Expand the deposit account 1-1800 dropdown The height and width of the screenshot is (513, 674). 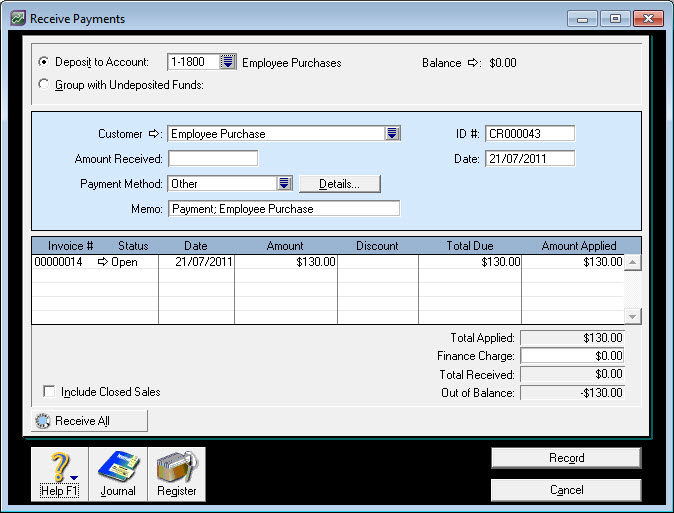[228, 62]
